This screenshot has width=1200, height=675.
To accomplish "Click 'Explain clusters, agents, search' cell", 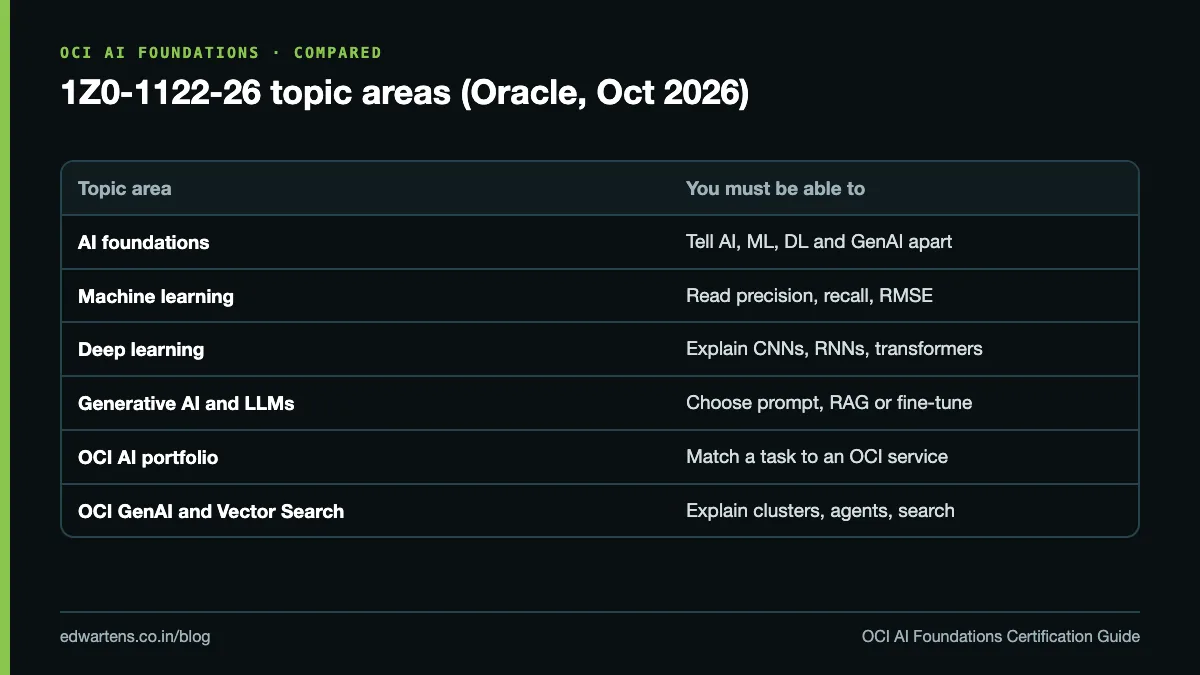I will [x=820, y=512].
